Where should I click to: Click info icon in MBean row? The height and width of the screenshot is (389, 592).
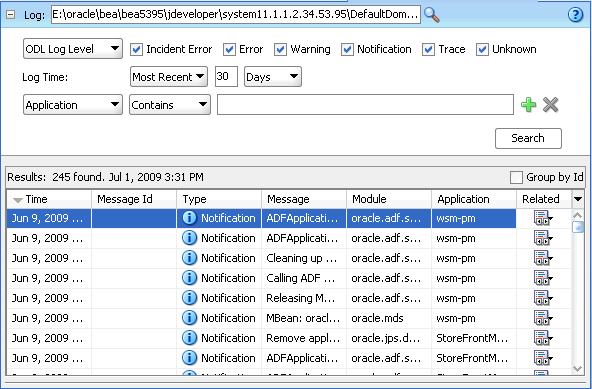[x=189, y=318]
